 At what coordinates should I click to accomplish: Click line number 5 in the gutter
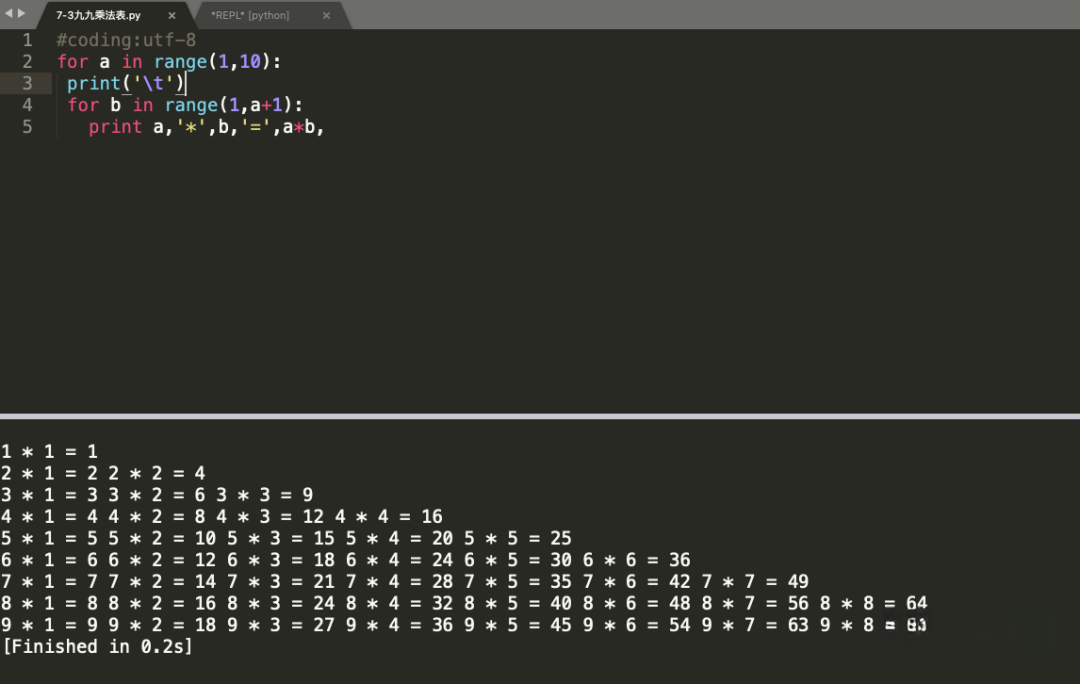tap(27, 127)
